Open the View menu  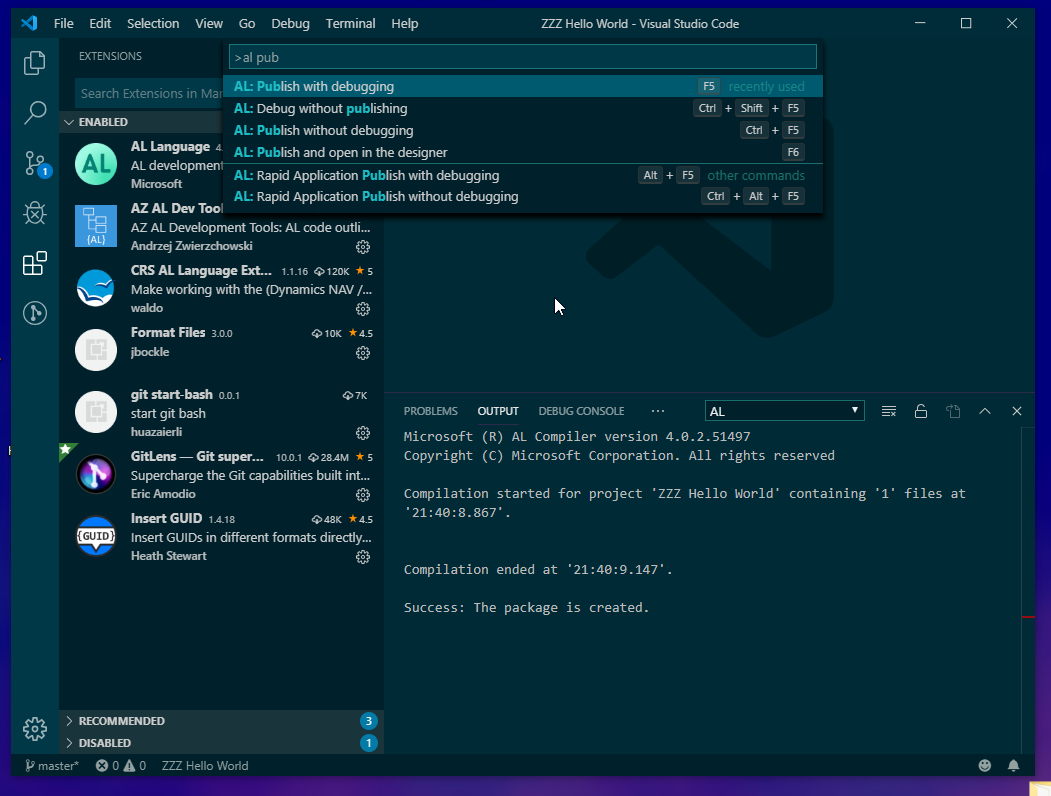pyautogui.click(x=208, y=23)
